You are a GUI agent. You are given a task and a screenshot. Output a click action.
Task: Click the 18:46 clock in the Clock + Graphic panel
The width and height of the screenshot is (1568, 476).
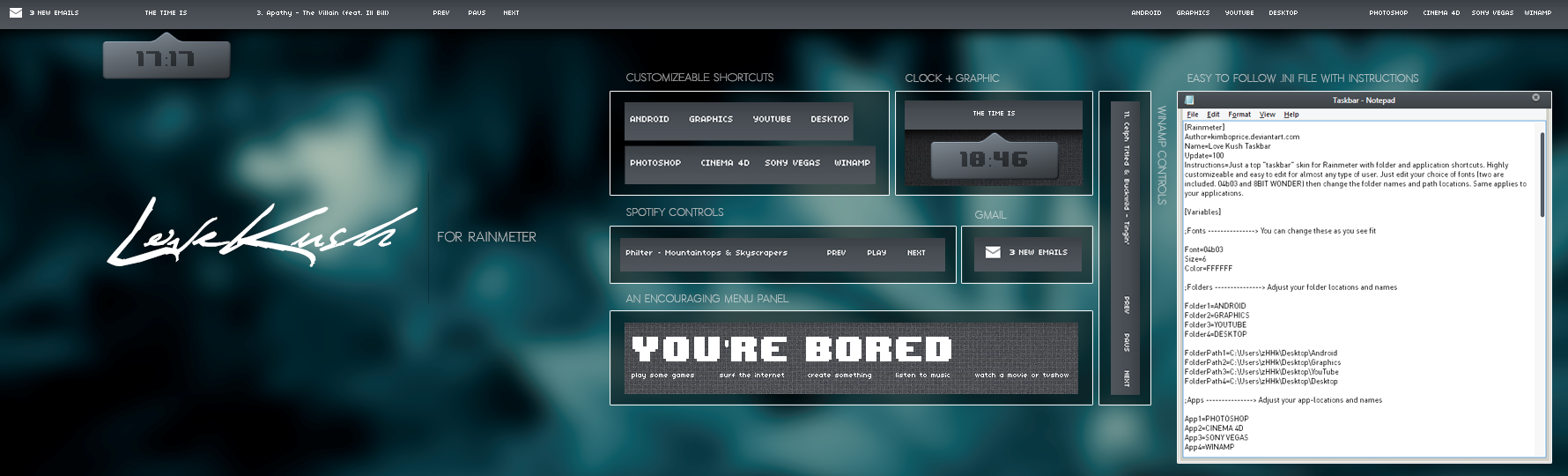coord(993,160)
